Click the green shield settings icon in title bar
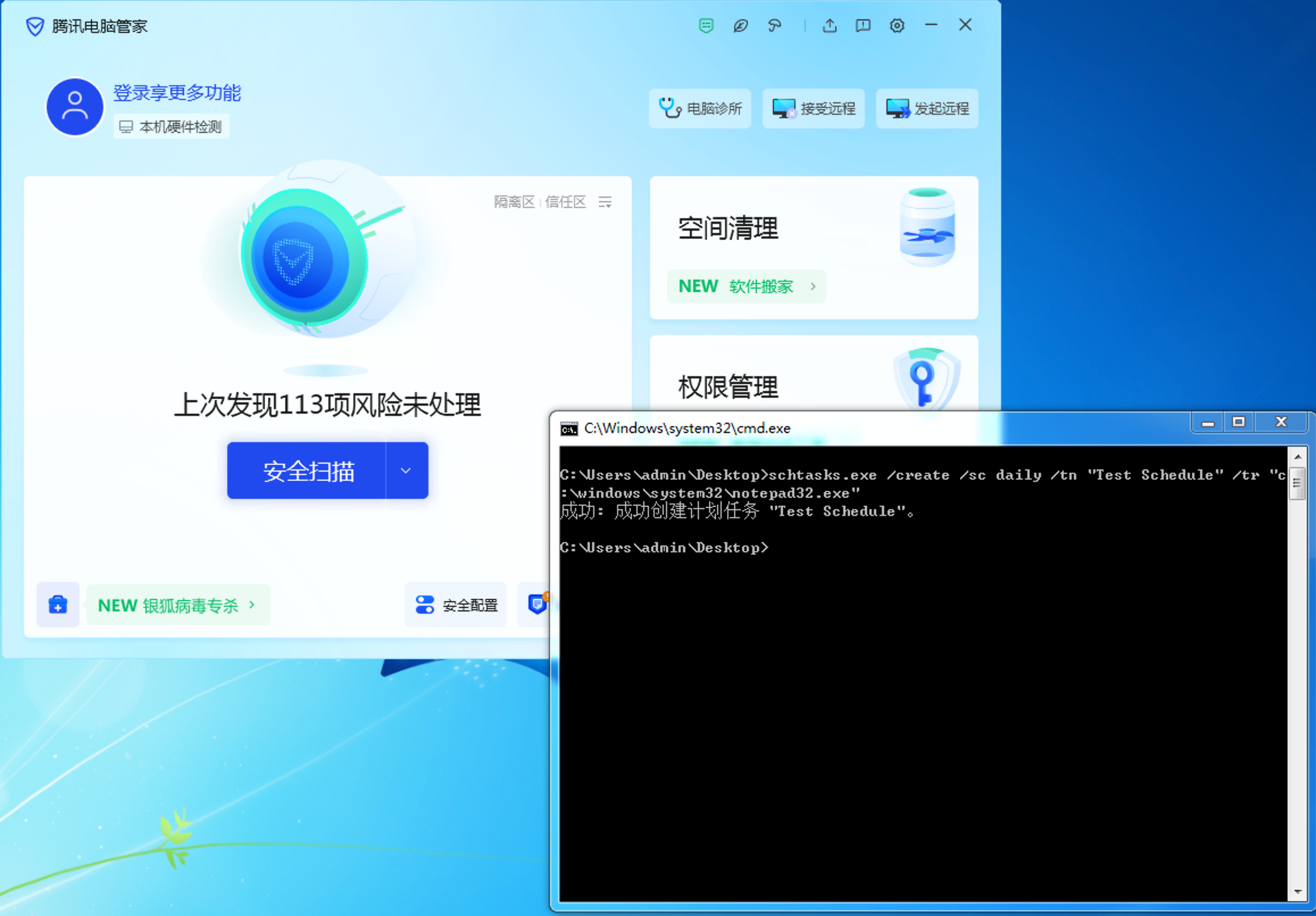The image size is (1316, 916). 706,25
